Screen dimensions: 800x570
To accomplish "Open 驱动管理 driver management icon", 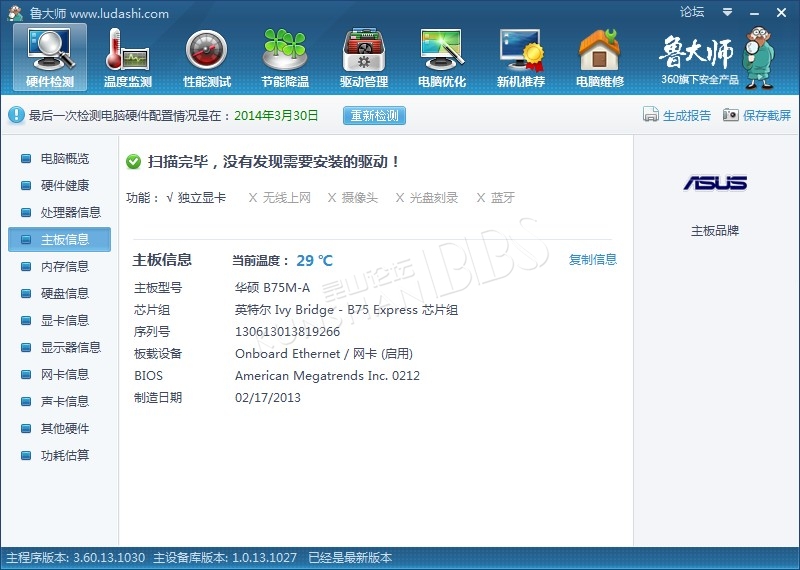I will (364, 57).
